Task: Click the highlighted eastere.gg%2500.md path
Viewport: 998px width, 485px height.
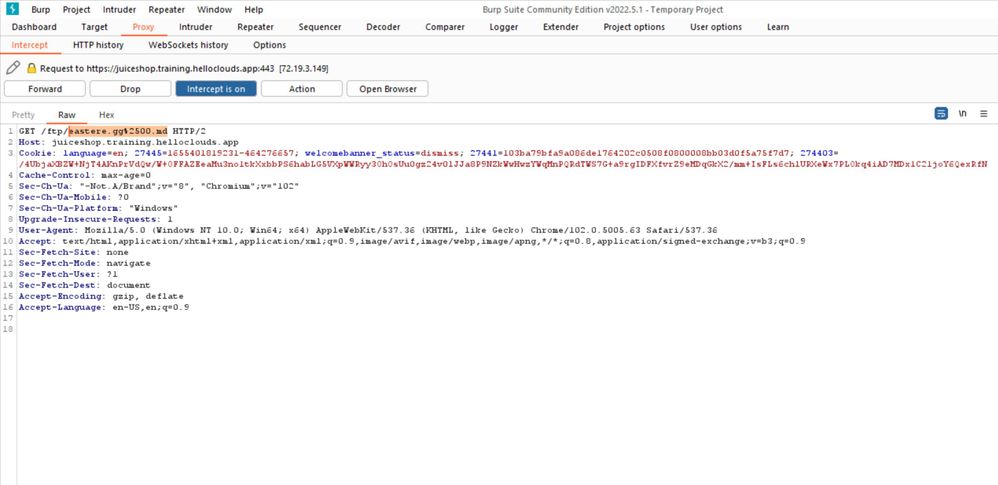Action: click(118, 130)
